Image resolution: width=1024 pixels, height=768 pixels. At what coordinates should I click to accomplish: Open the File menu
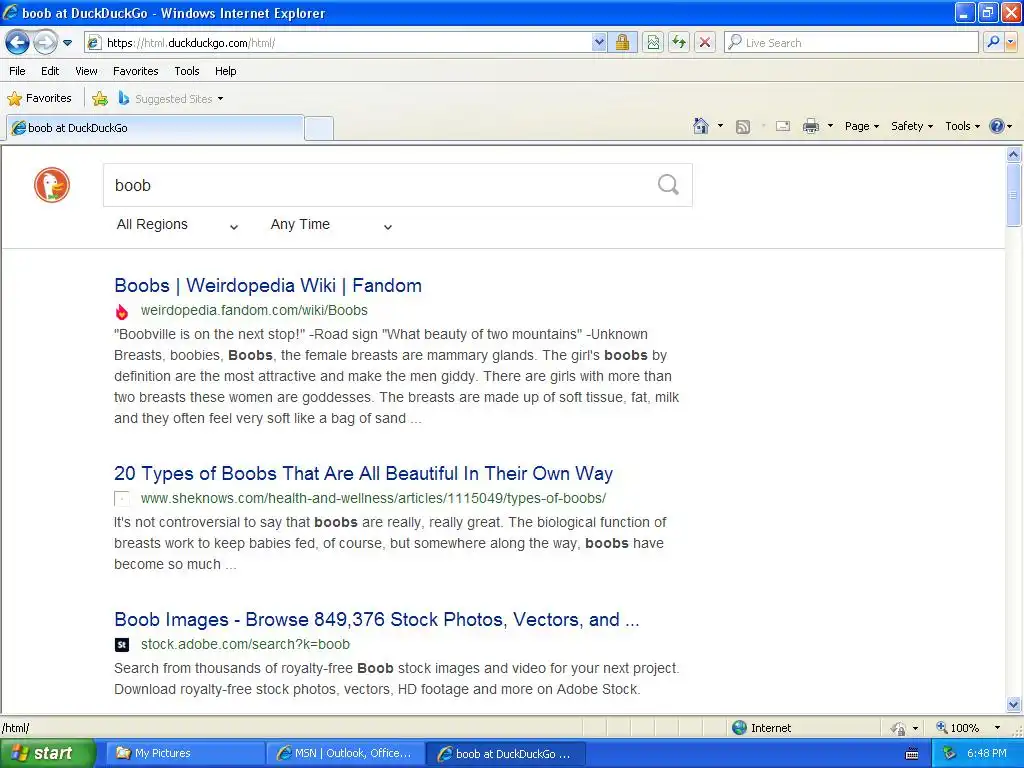(x=18, y=71)
